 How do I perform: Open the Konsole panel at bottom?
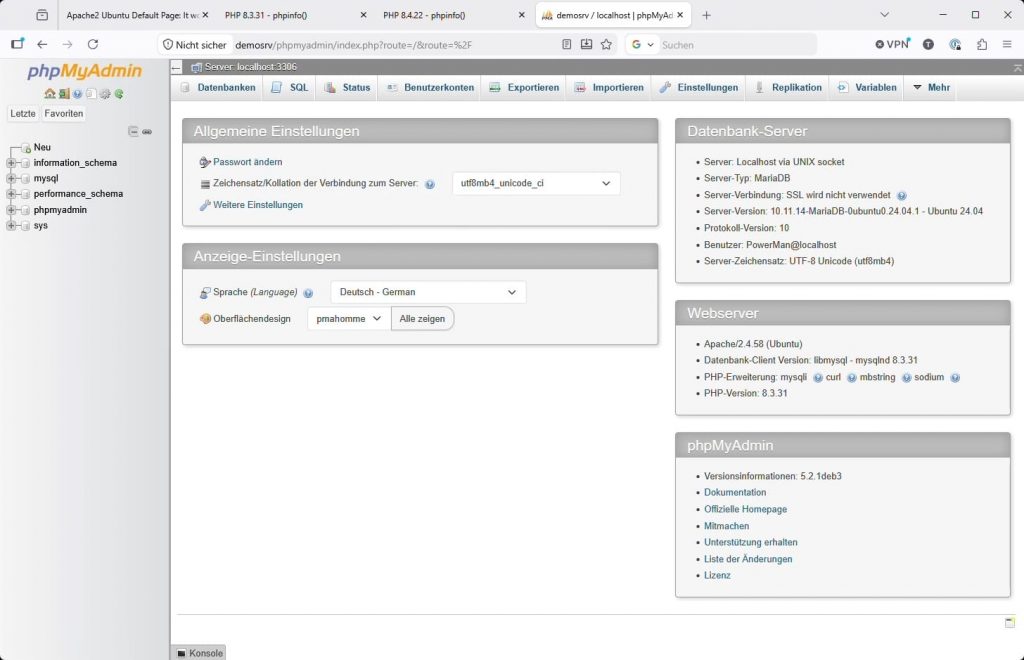click(199, 653)
